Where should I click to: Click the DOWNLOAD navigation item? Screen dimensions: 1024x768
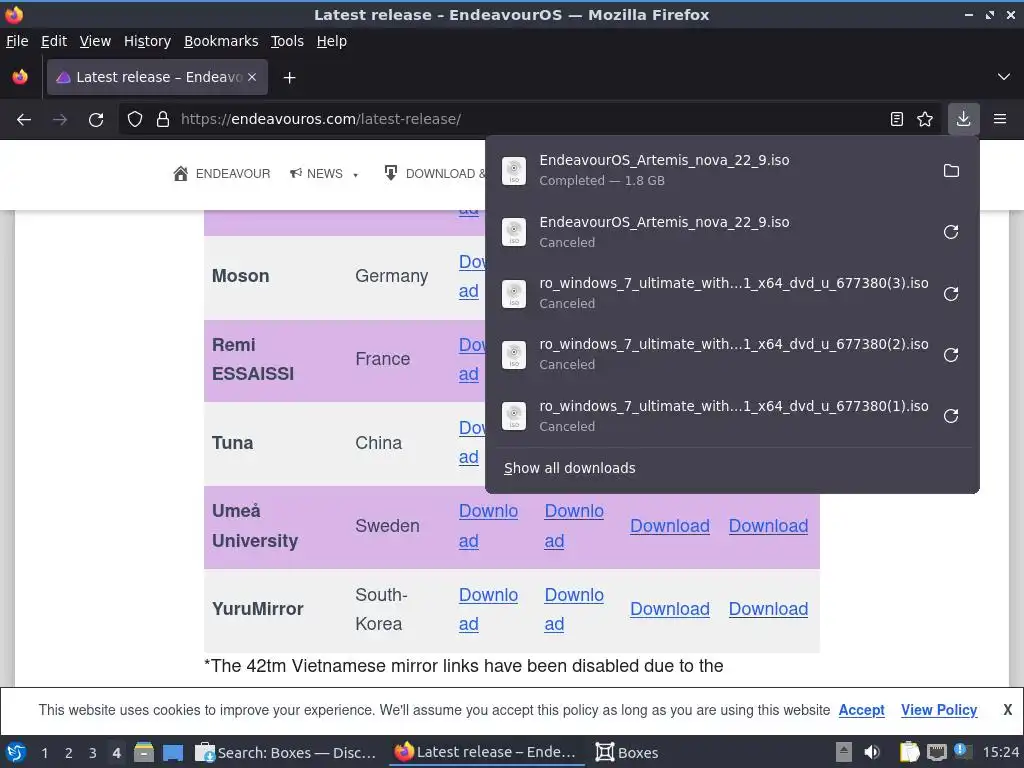click(434, 174)
